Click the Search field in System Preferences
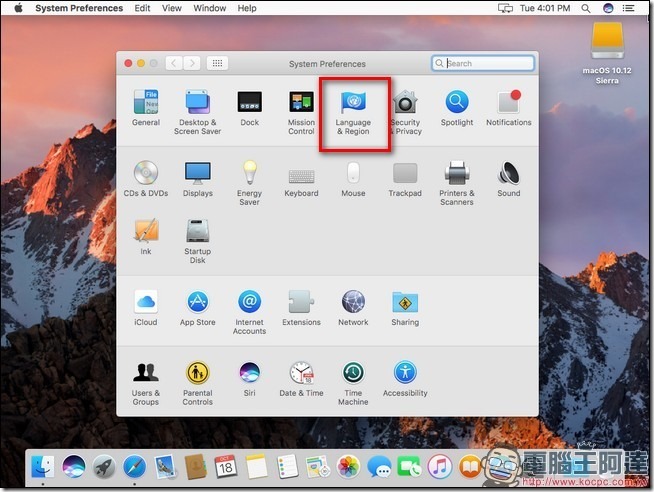Viewport: 654px width, 492px height. pos(483,63)
